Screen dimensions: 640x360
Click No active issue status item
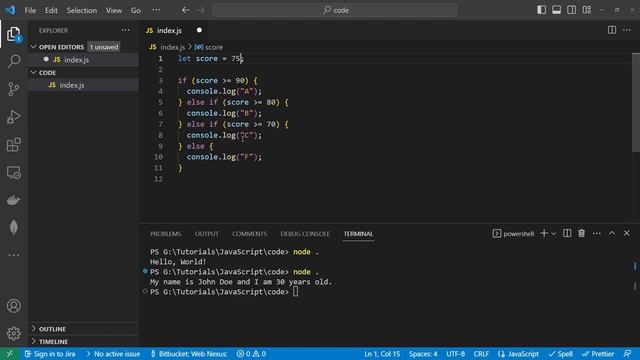(113, 354)
